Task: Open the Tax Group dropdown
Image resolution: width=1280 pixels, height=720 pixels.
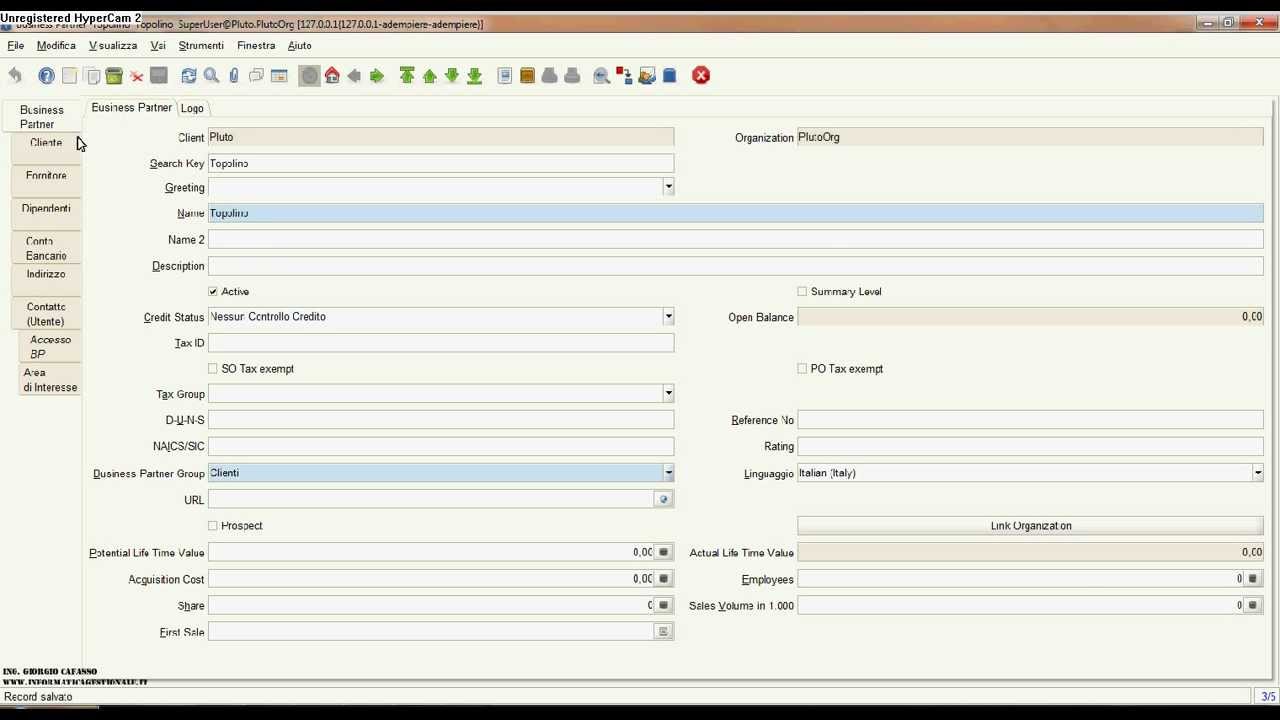Action: [x=668, y=394]
